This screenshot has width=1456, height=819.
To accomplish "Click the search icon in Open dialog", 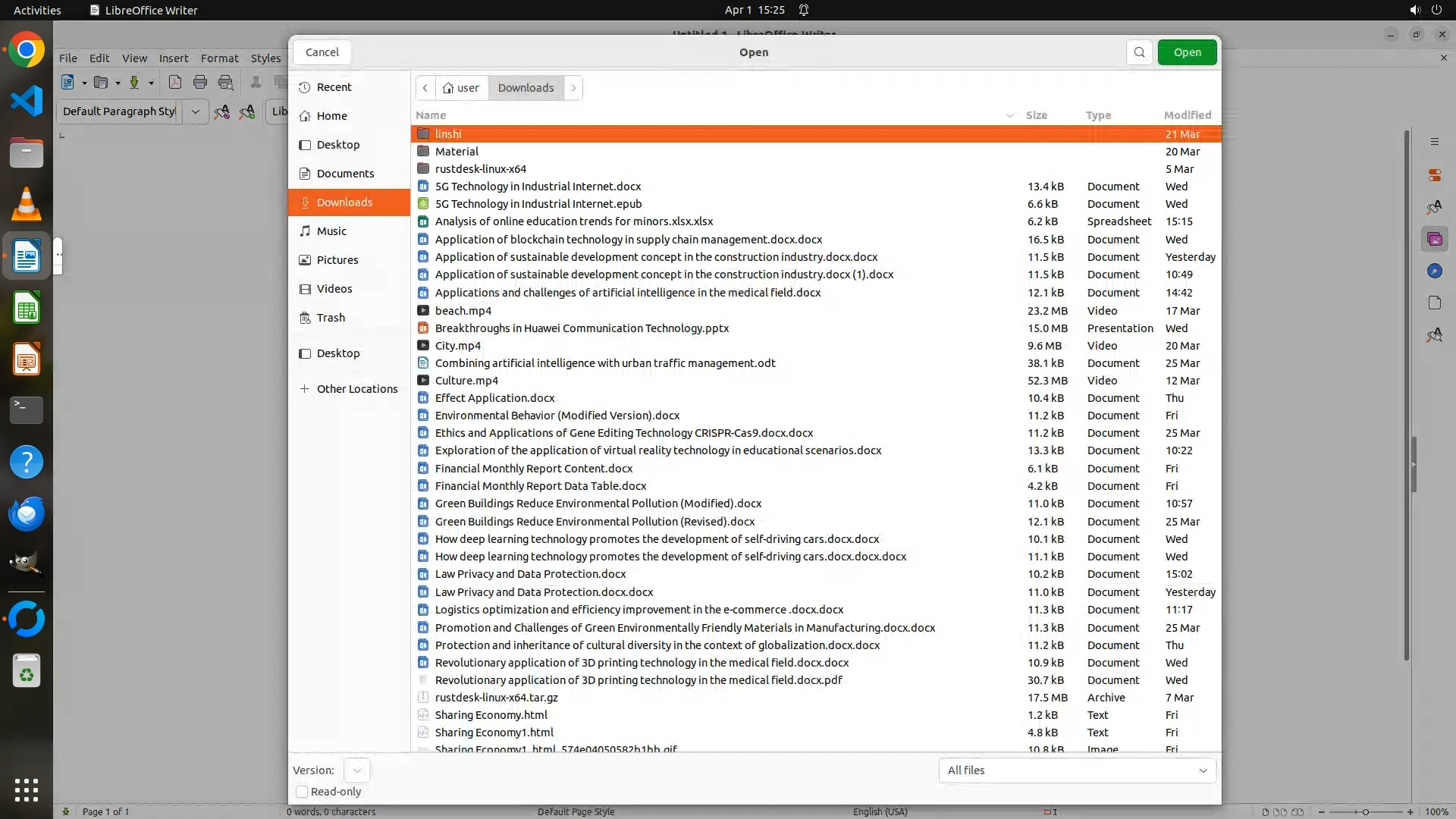I will tap(1139, 52).
